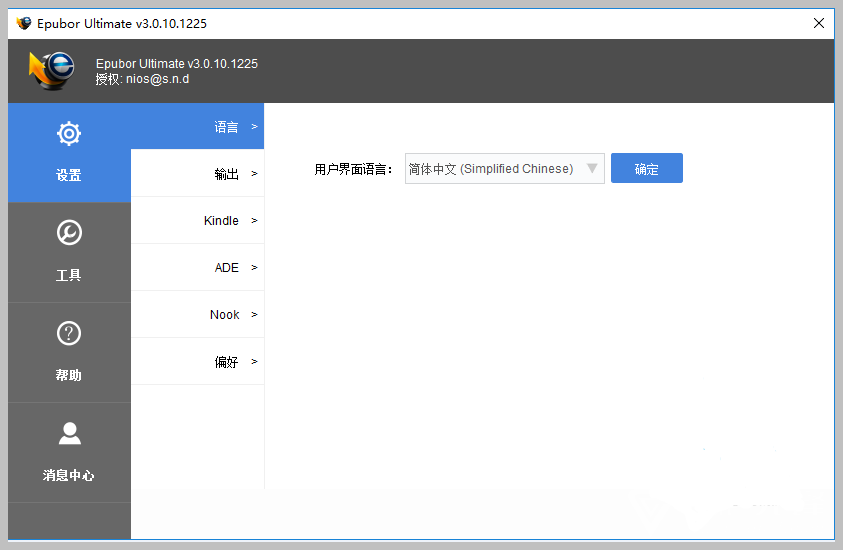Click the header Epubor Ultimate version text
The height and width of the screenshot is (550, 843).
point(177,63)
